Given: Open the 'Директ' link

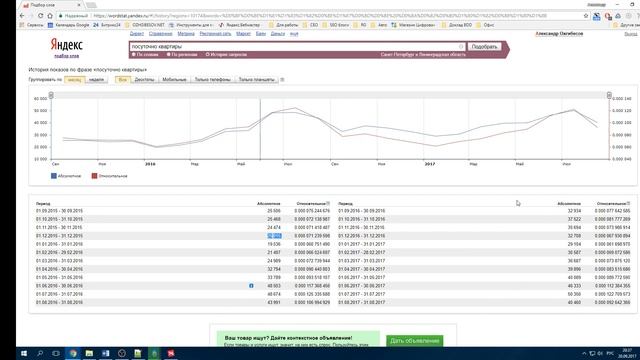Looking at the screenshot, I should click(137, 34).
